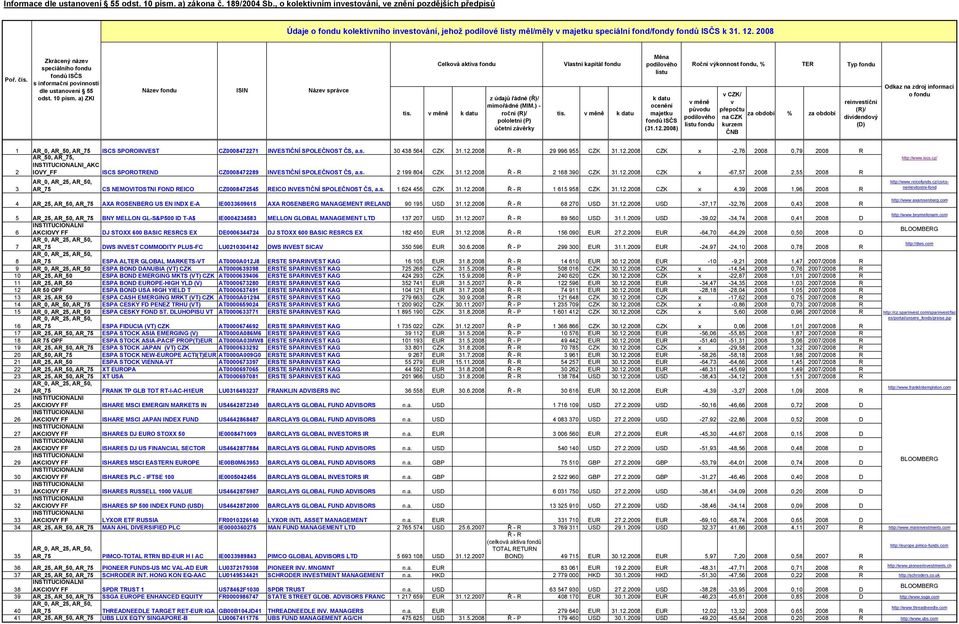Click MAN AHL DIVERSIFIED PLC fund name

click(x=141, y=527)
